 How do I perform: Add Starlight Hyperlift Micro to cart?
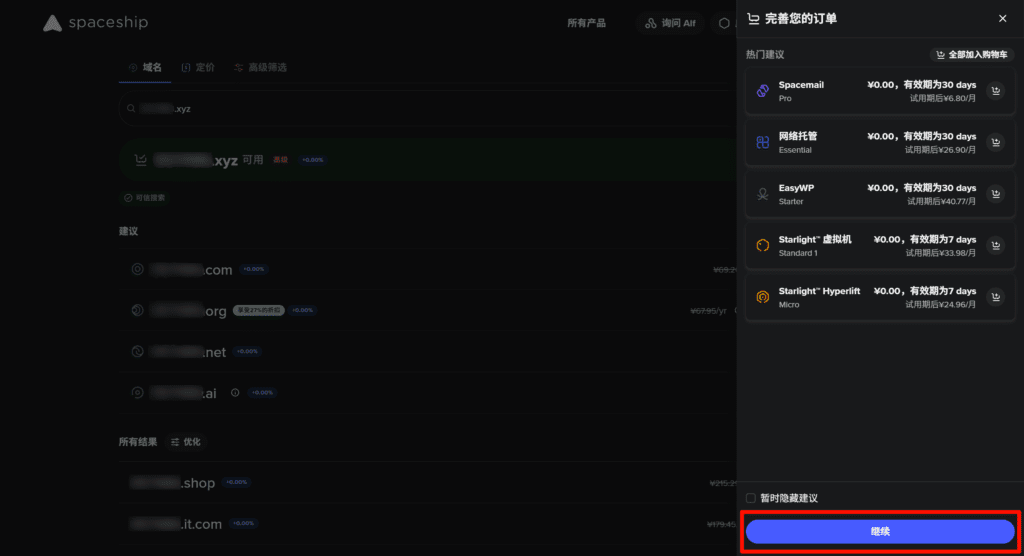(995, 297)
